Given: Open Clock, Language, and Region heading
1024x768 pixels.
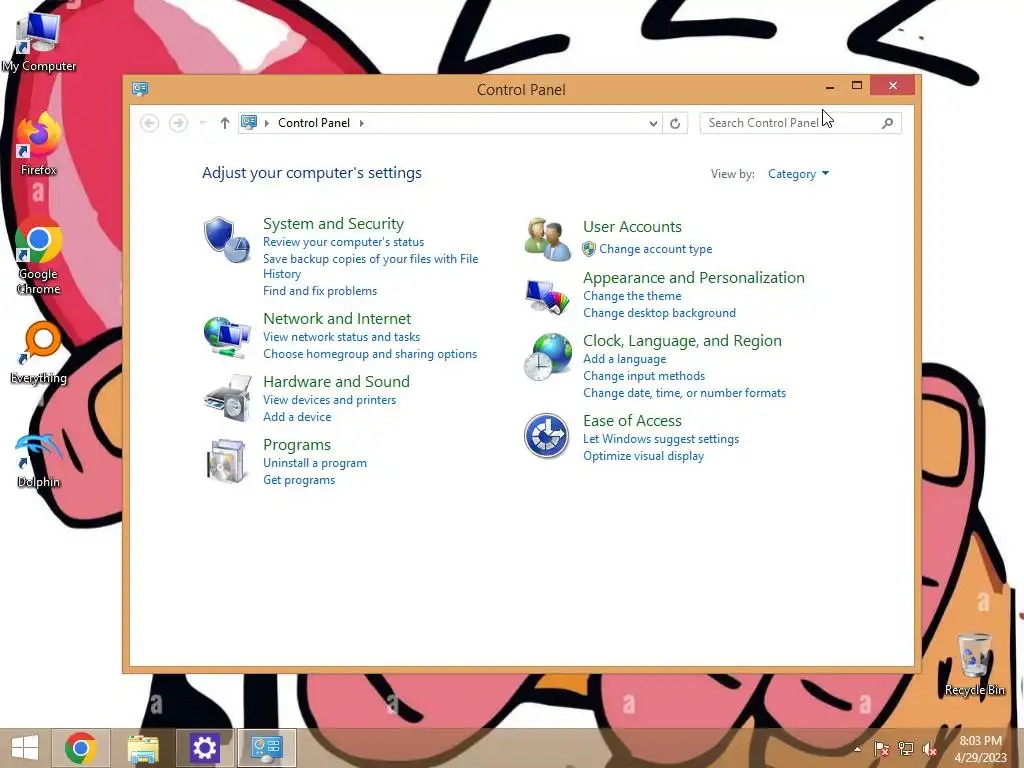Looking at the screenshot, I should 682,341.
